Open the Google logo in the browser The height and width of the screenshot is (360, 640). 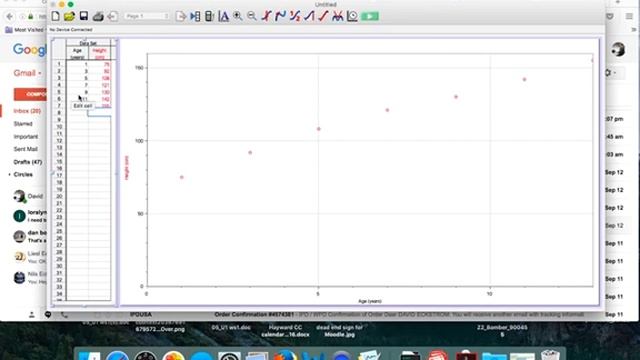[x=29, y=50]
